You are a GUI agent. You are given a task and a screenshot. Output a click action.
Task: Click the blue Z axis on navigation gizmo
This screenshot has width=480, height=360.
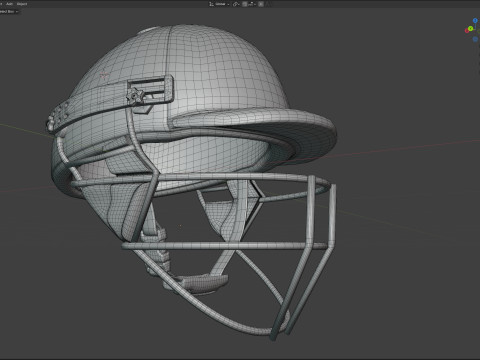[475, 20]
